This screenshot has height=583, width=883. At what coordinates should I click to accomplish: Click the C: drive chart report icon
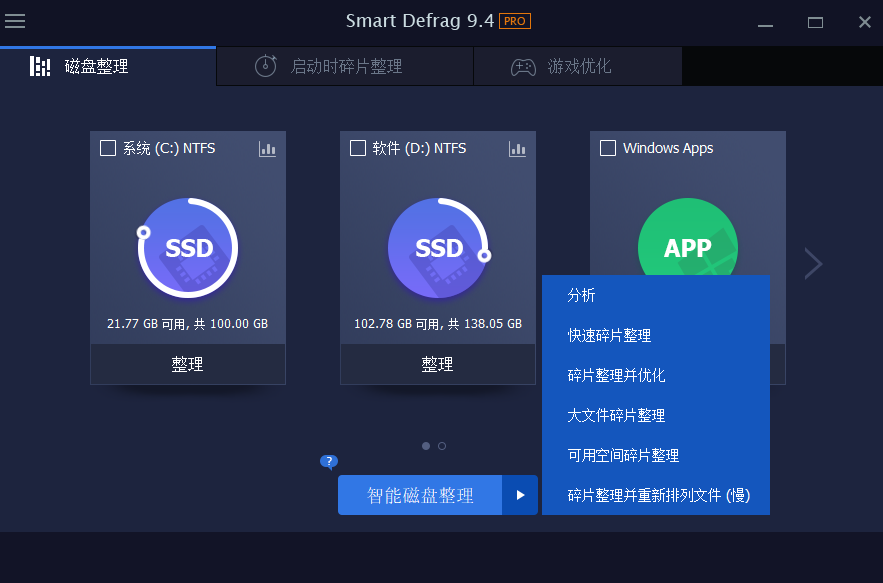tap(267, 149)
